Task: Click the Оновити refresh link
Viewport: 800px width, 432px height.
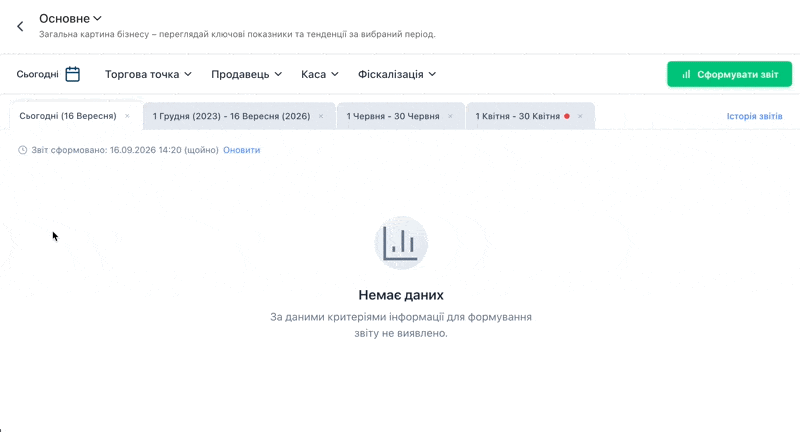Action: pyautogui.click(x=242, y=150)
